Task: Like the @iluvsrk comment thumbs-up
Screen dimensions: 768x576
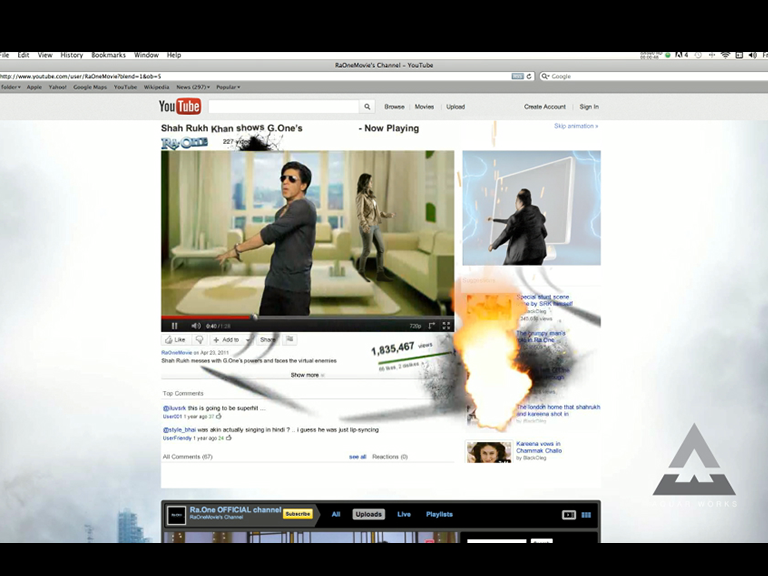Action: click(218, 416)
